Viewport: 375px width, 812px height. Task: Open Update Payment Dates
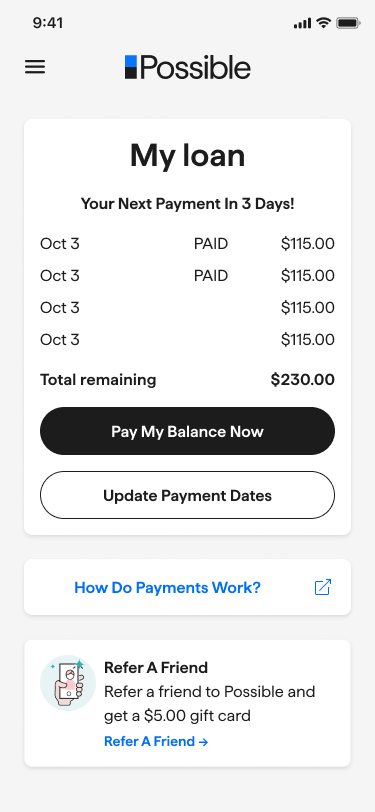[x=188, y=495]
